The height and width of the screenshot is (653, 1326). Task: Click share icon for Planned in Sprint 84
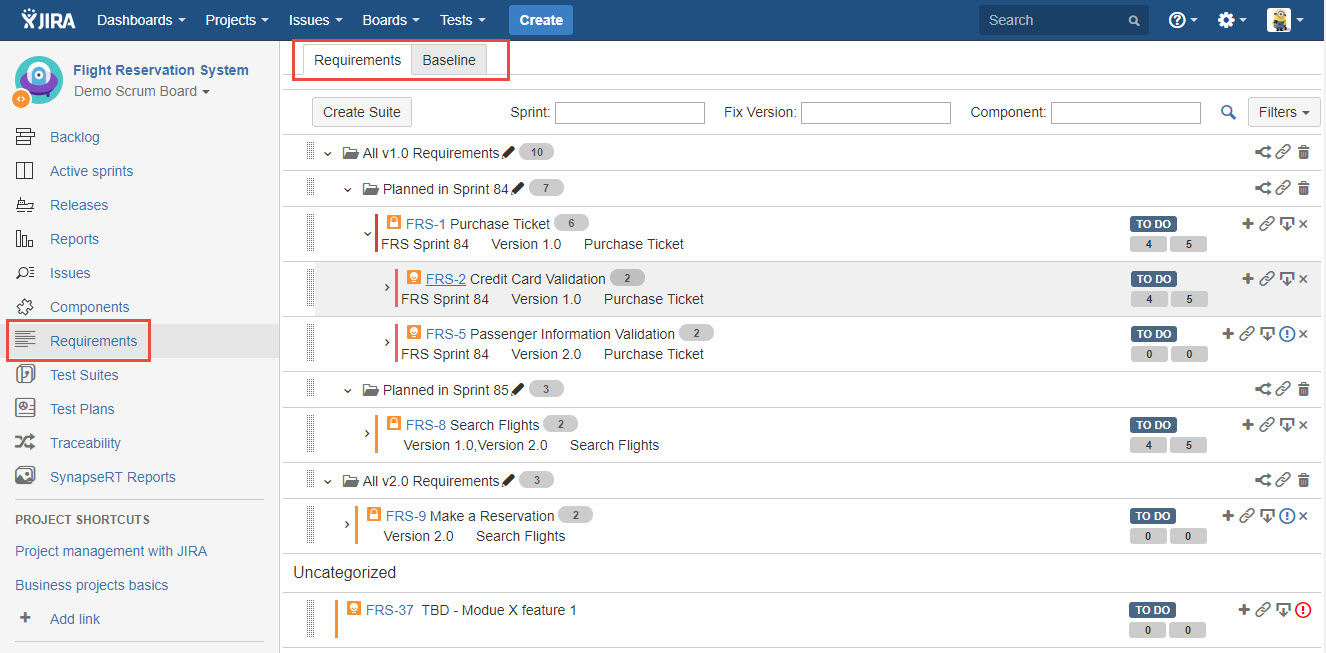point(1263,189)
